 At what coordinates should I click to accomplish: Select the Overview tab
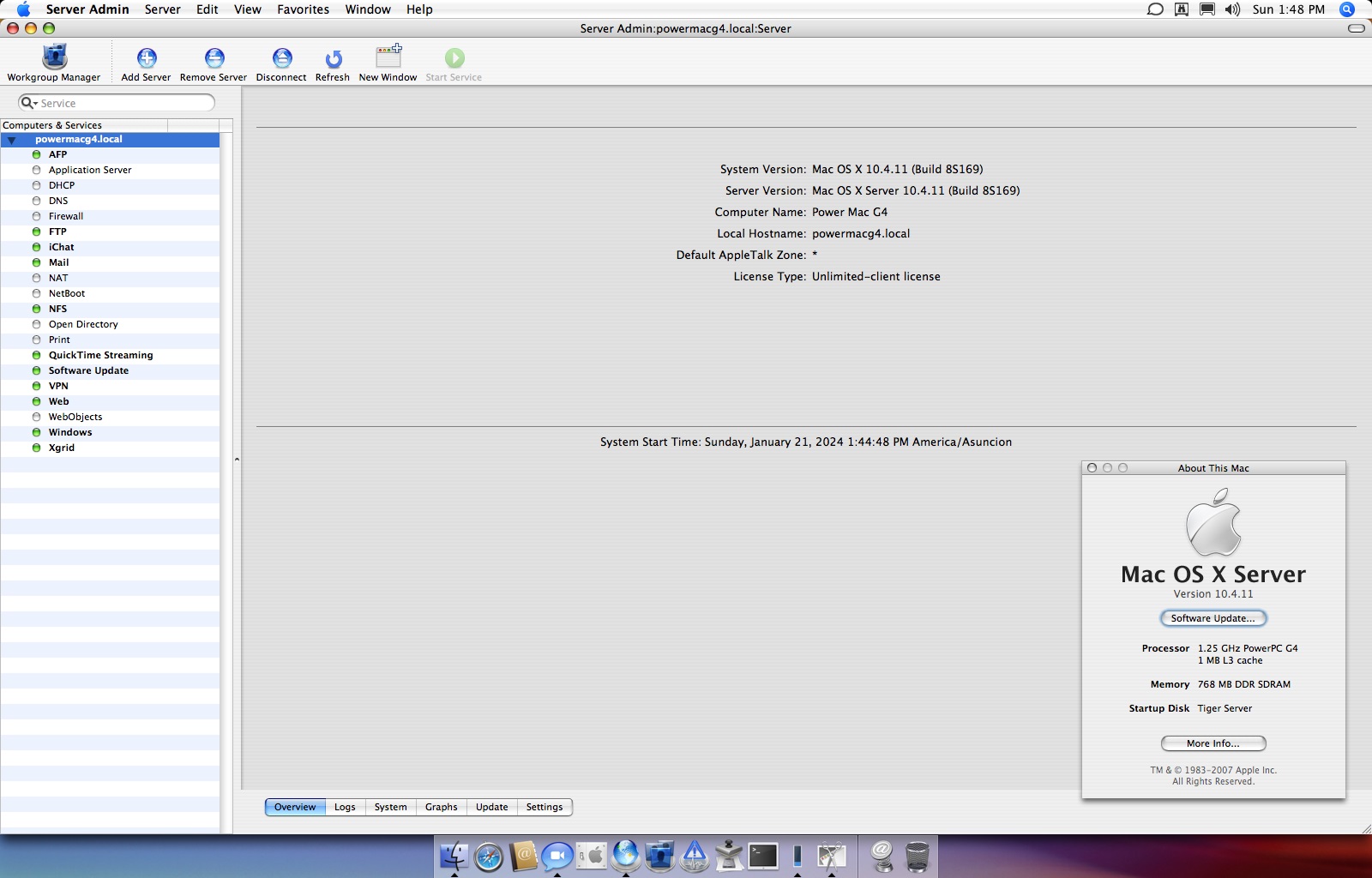point(295,807)
